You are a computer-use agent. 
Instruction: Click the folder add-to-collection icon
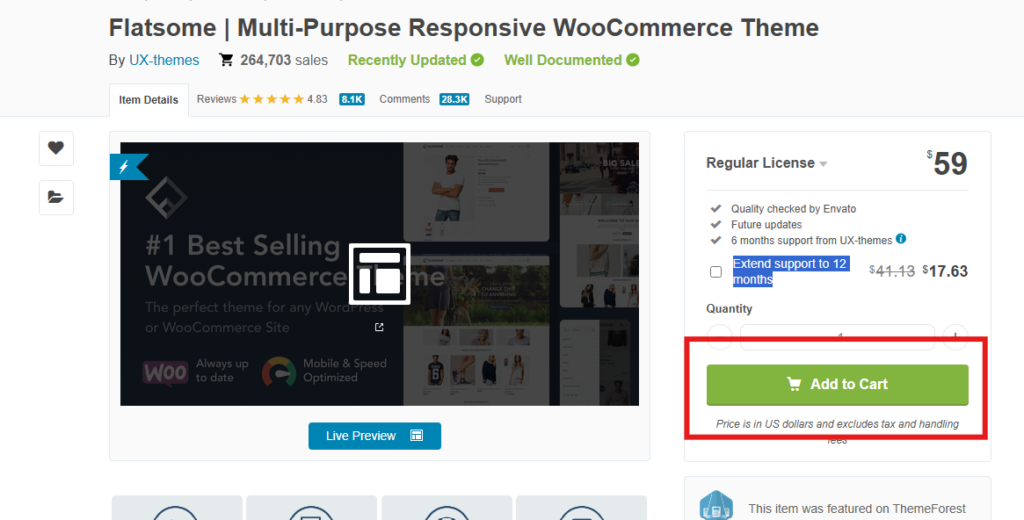[56, 197]
